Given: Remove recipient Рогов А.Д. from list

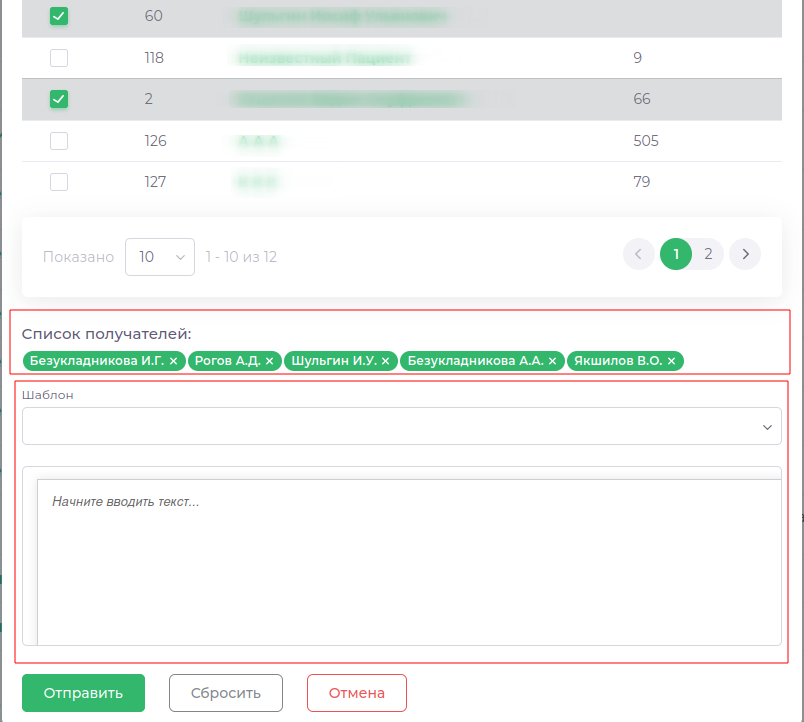Looking at the screenshot, I should [269, 361].
